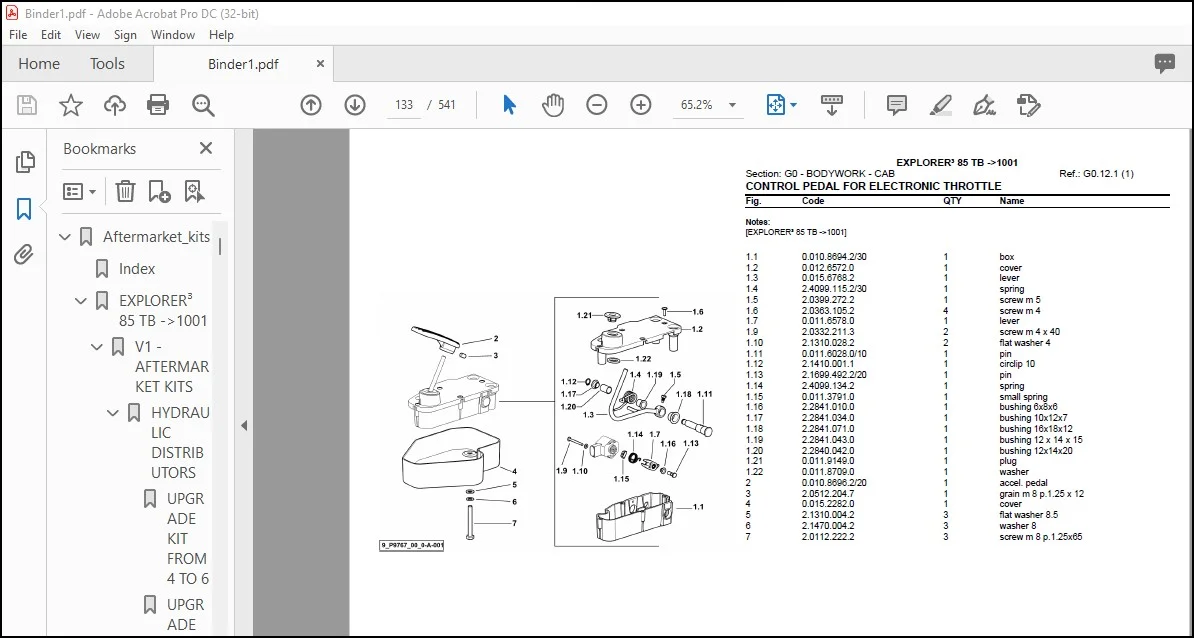1194x638 pixels.
Task: Zoom out with the minus button
Action: pyautogui.click(x=597, y=105)
